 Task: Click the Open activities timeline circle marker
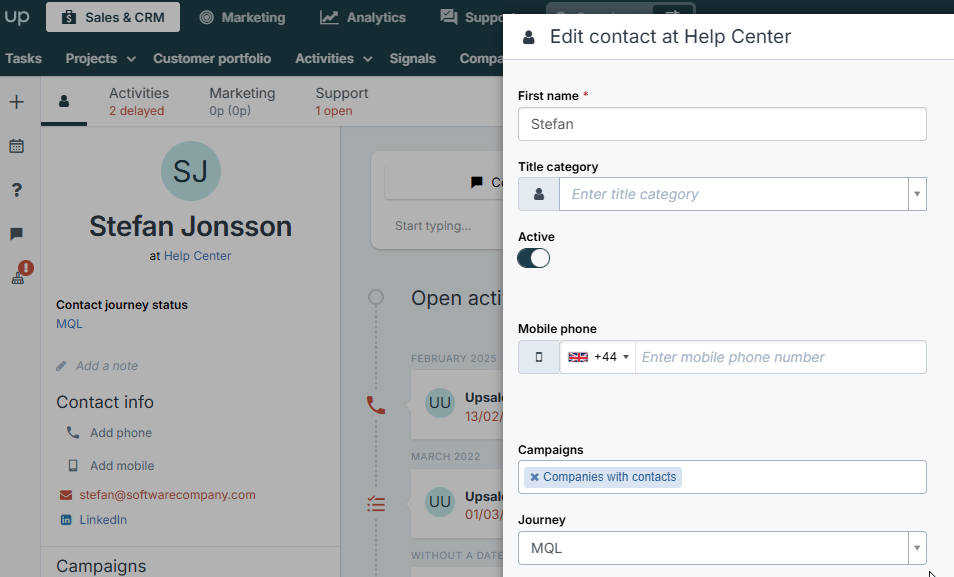[376, 297]
